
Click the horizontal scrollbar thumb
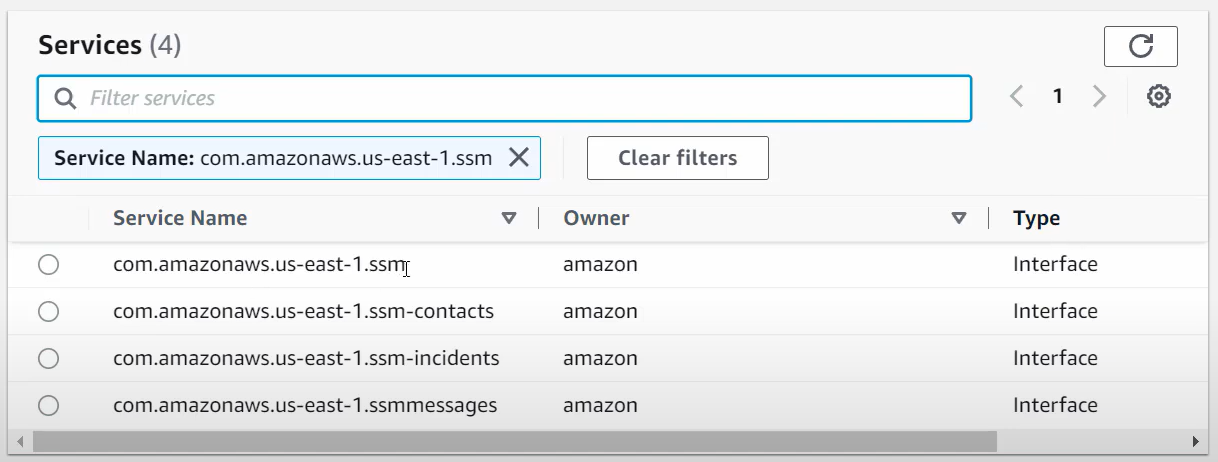[x=514, y=441]
